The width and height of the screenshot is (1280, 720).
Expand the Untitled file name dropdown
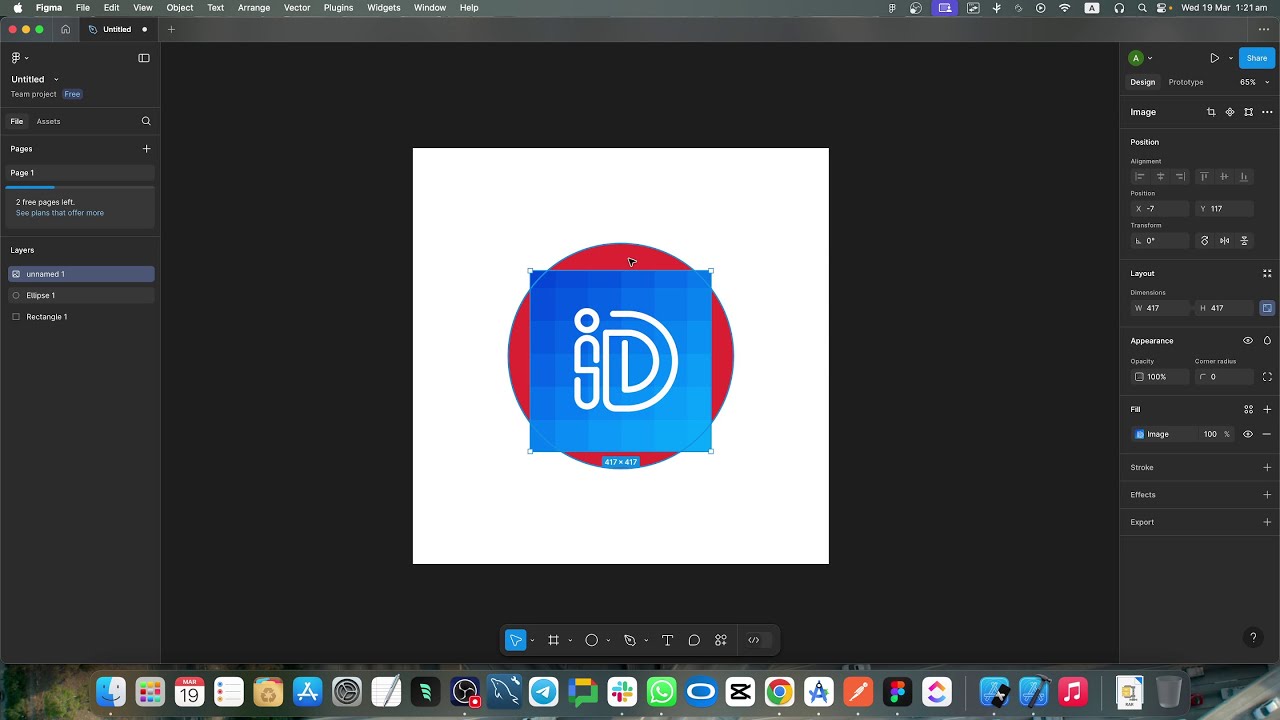click(56, 79)
